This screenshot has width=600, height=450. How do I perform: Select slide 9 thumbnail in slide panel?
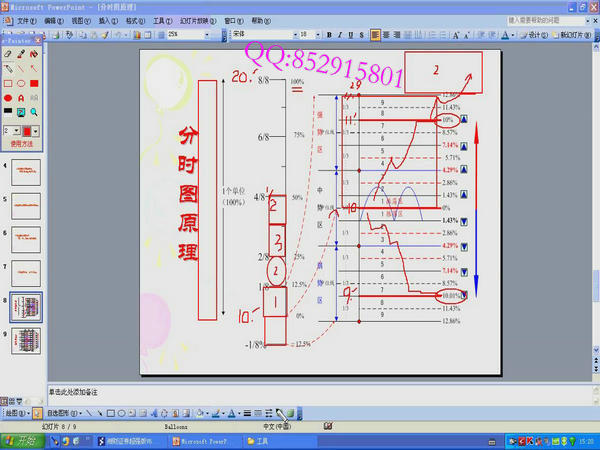point(24,340)
